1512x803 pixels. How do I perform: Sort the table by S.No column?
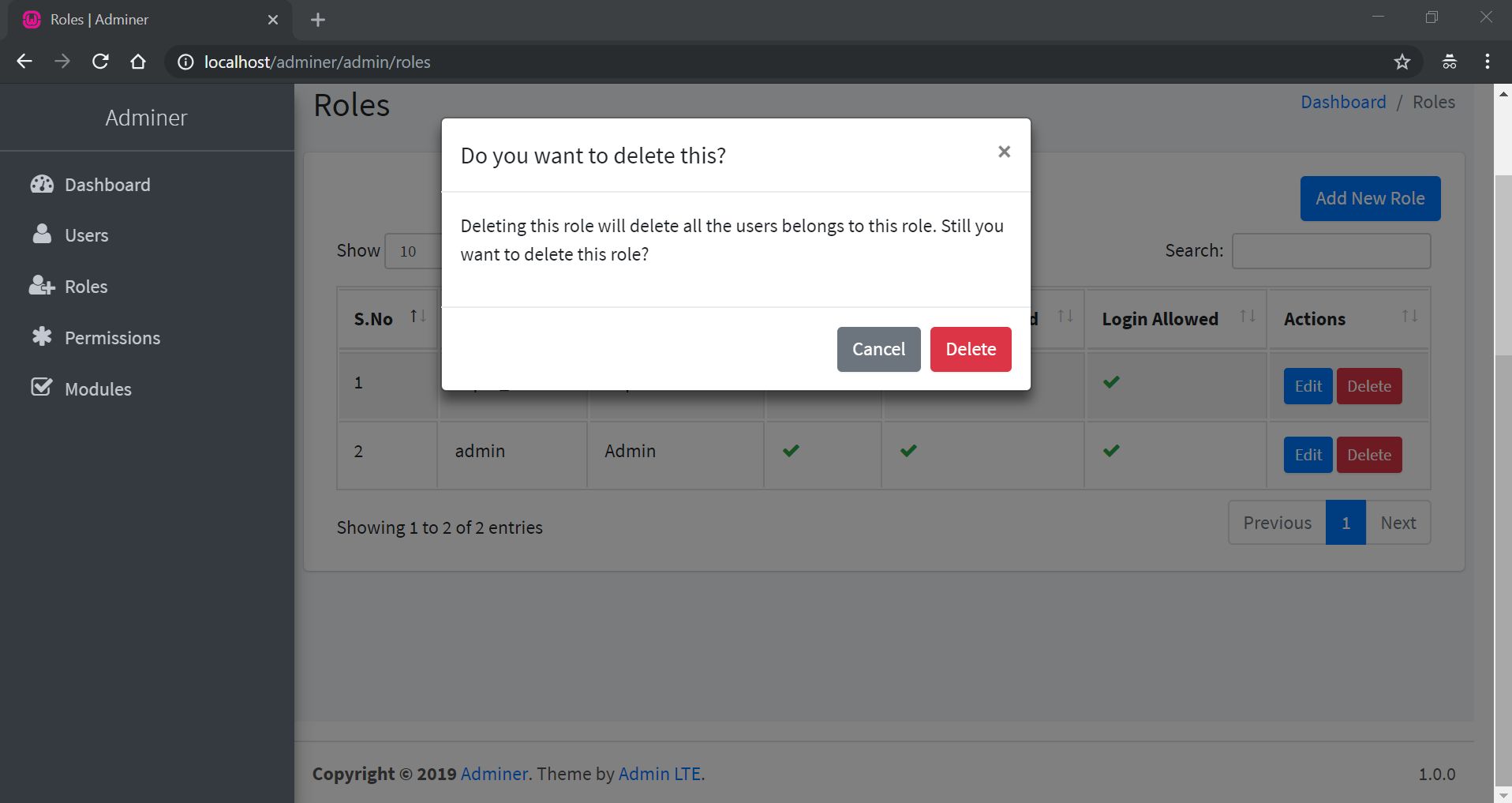coord(417,317)
